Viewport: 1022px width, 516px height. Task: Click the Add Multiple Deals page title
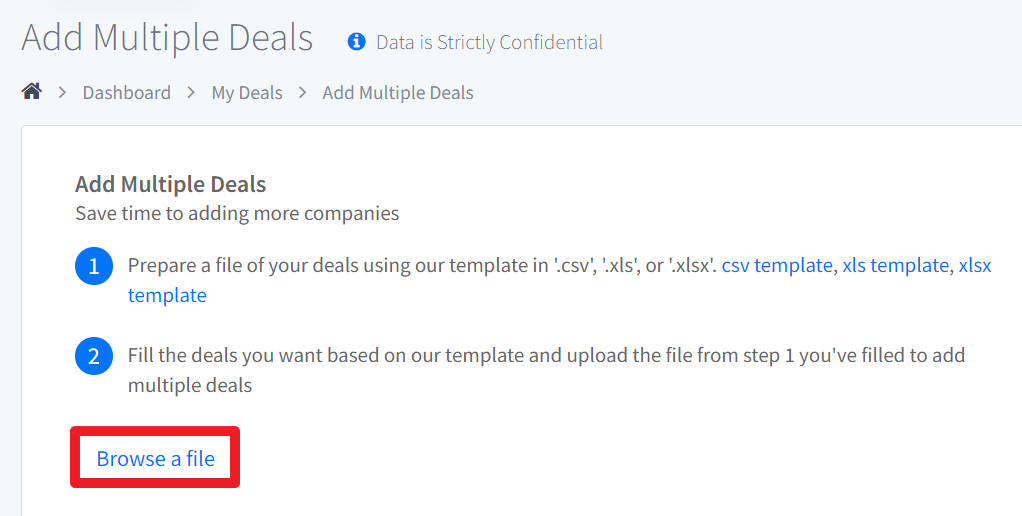click(x=167, y=37)
